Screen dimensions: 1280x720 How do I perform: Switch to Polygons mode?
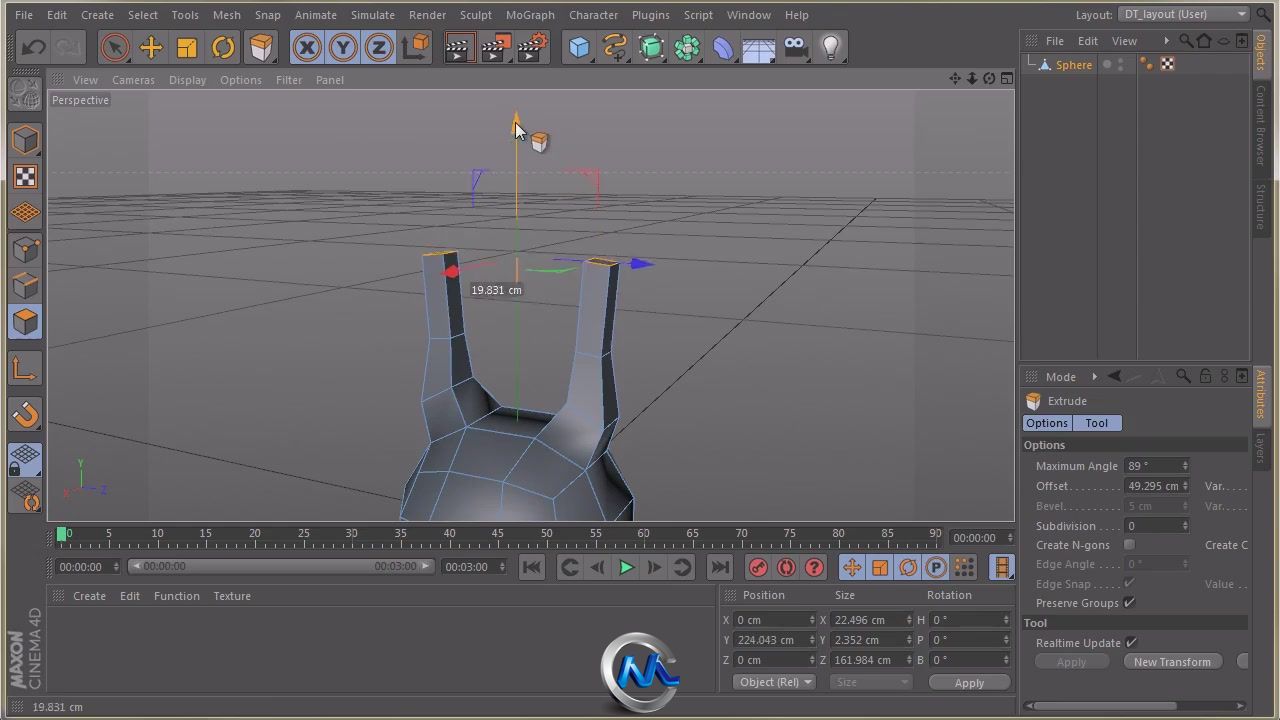26,322
